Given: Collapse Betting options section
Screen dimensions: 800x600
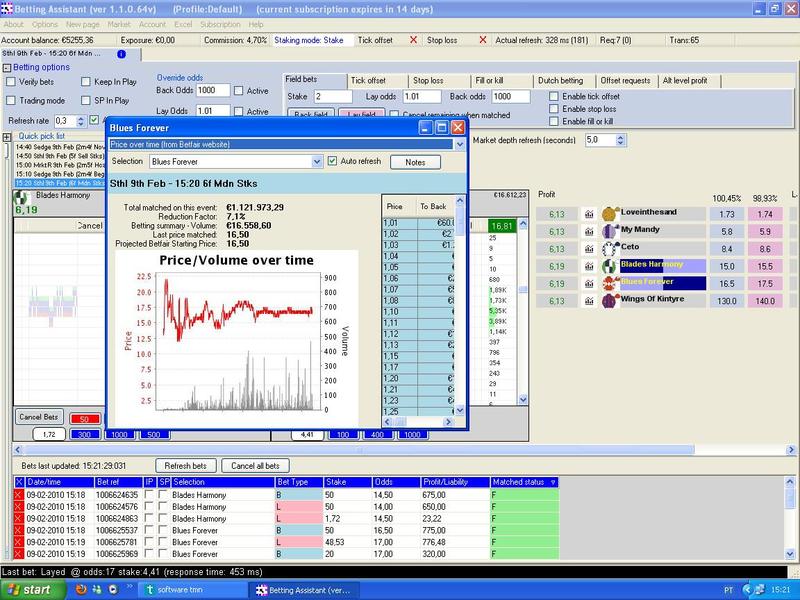Looking at the screenshot, I should point(7,68).
